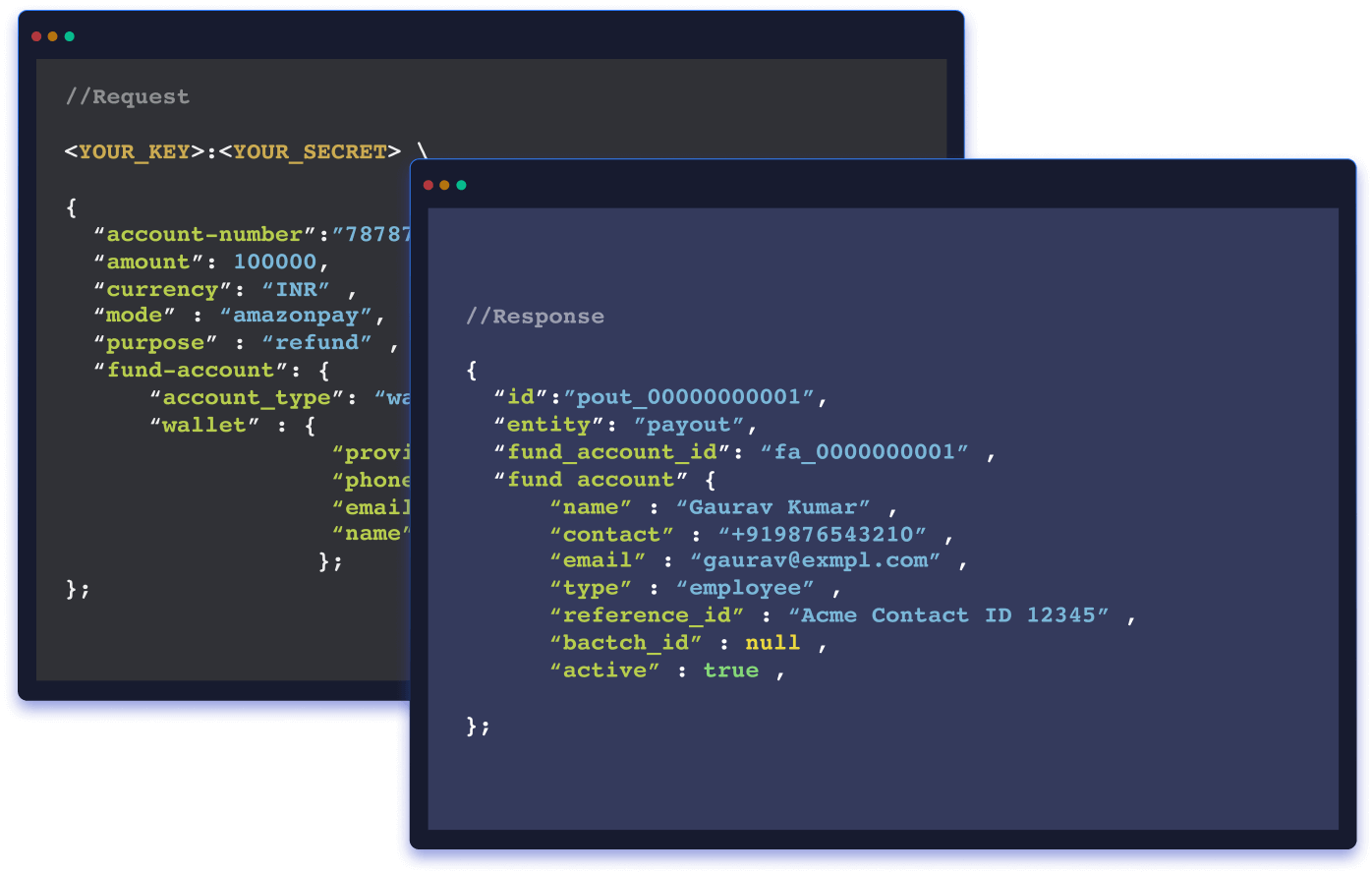This screenshot has height=873, width=1372.
Task: Click the "Acme Contact ID 12345" reference value
Action: (x=948, y=615)
